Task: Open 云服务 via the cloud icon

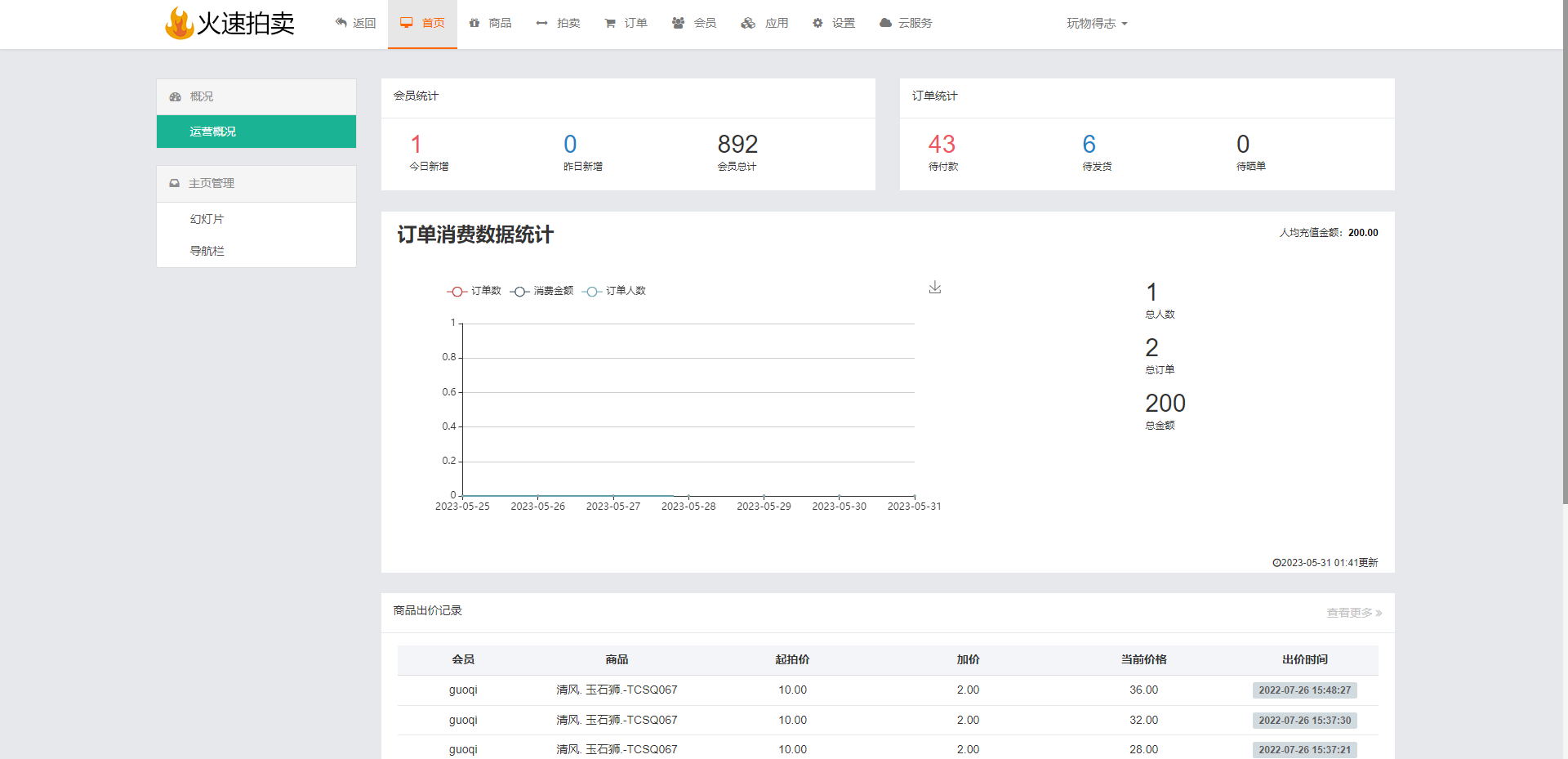Action: tap(885, 23)
